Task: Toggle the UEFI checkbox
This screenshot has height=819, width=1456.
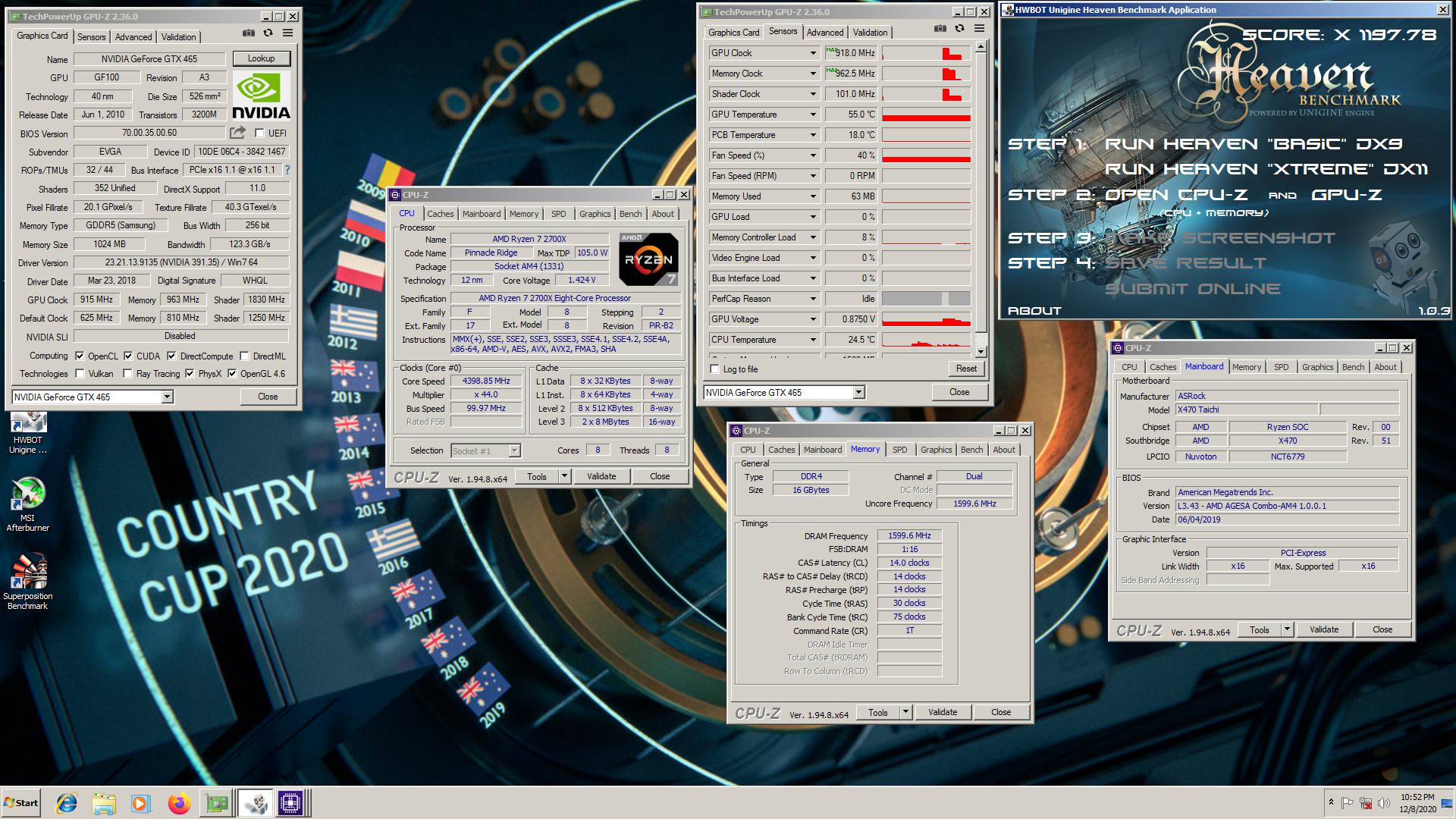Action: pos(259,133)
